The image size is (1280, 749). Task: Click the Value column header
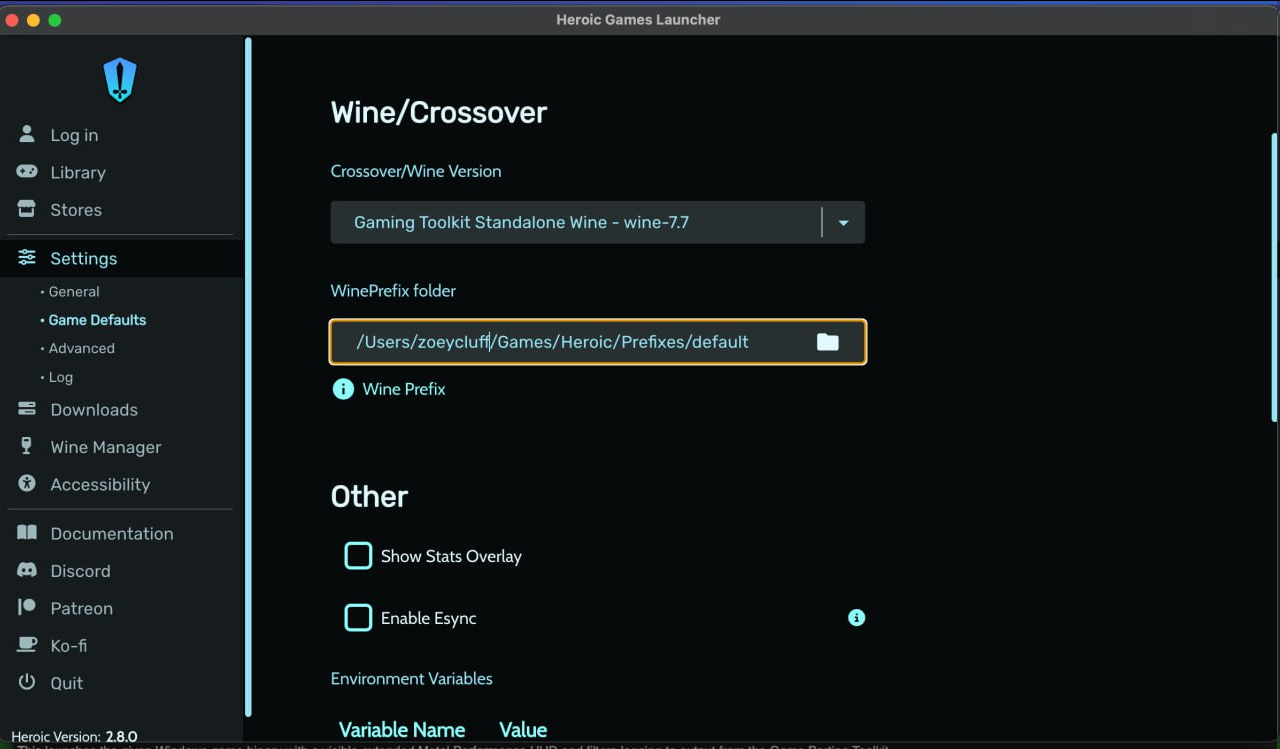(523, 730)
